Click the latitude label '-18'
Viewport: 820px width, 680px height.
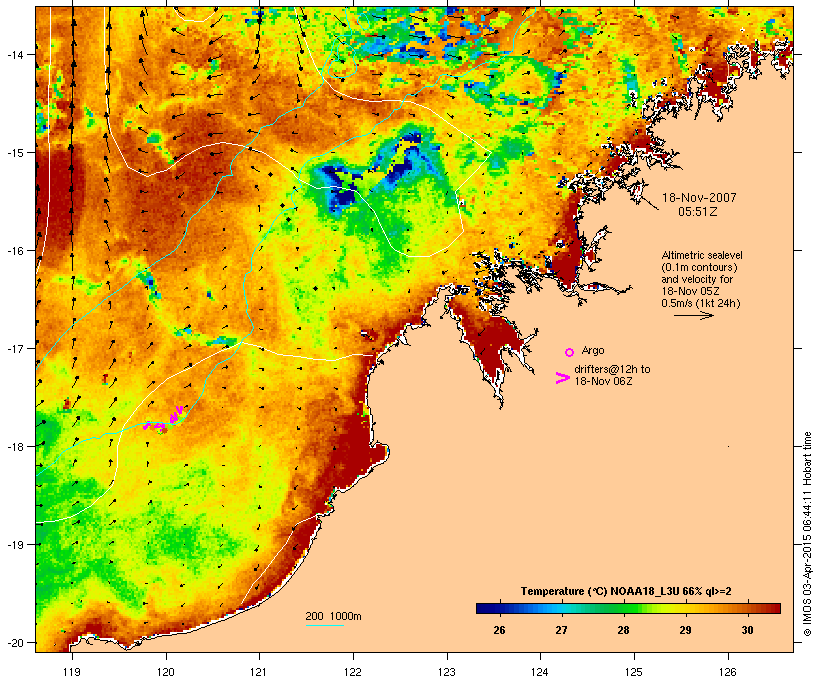(x=14, y=446)
